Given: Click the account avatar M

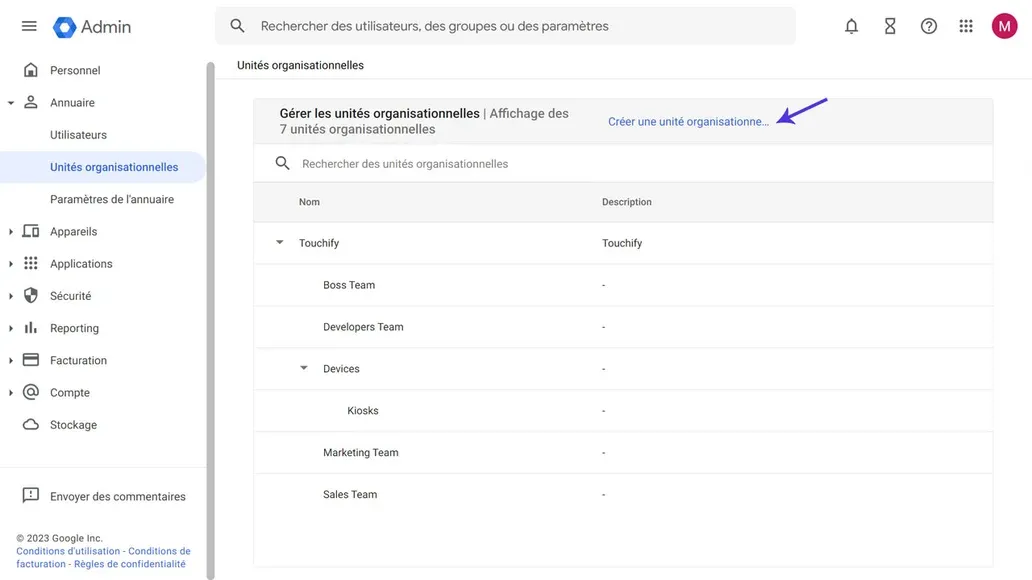Looking at the screenshot, I should [1004, 26].
